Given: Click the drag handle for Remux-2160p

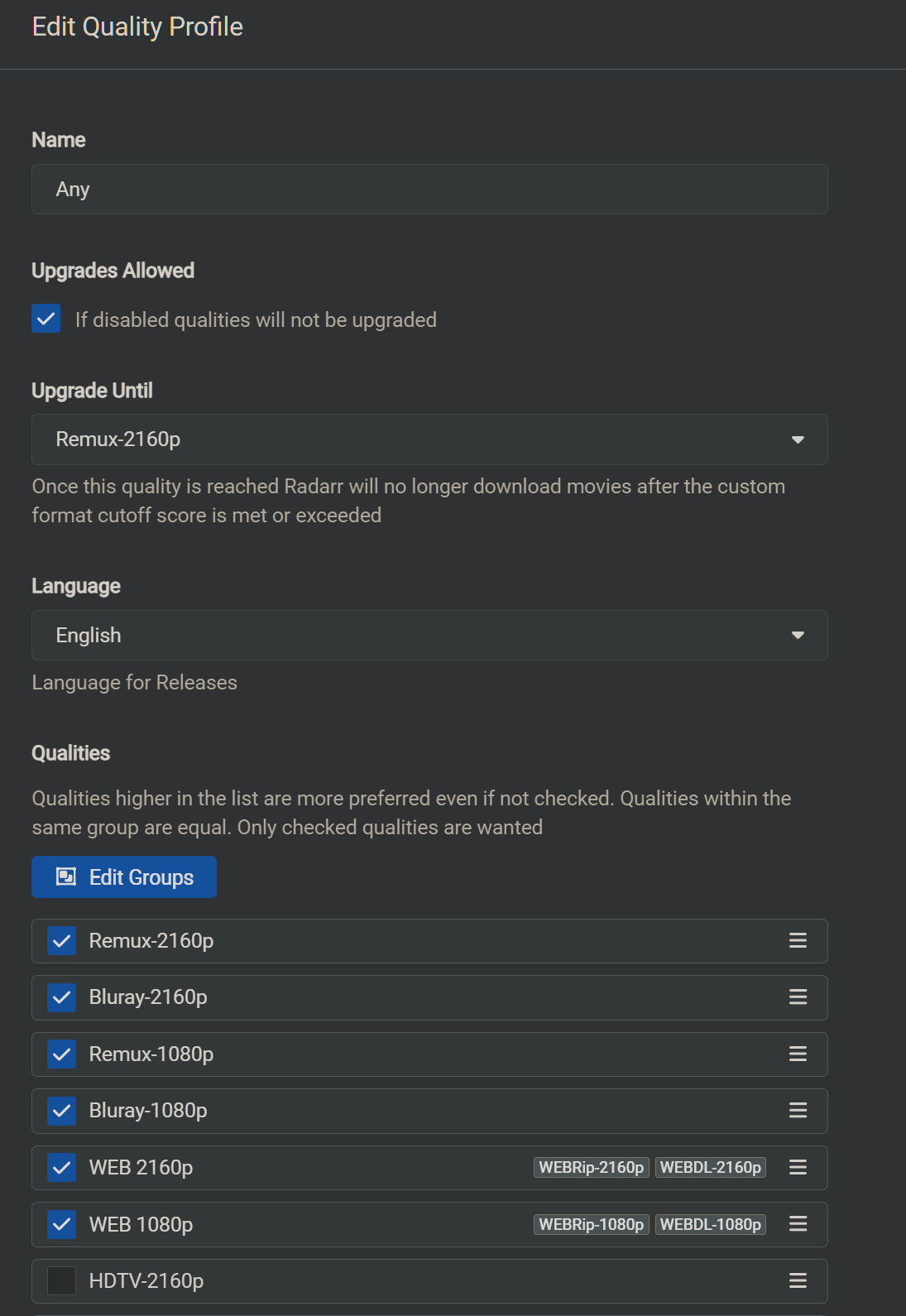Looking at the screenshot, I should point(798,940).
